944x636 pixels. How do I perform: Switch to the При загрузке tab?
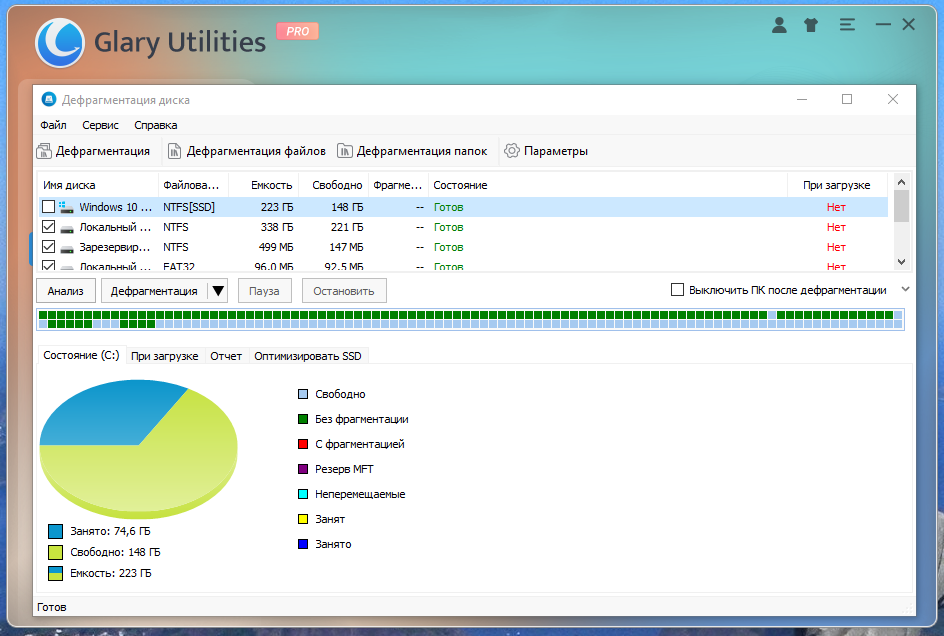pyautogui.click(x=164, y=356)
